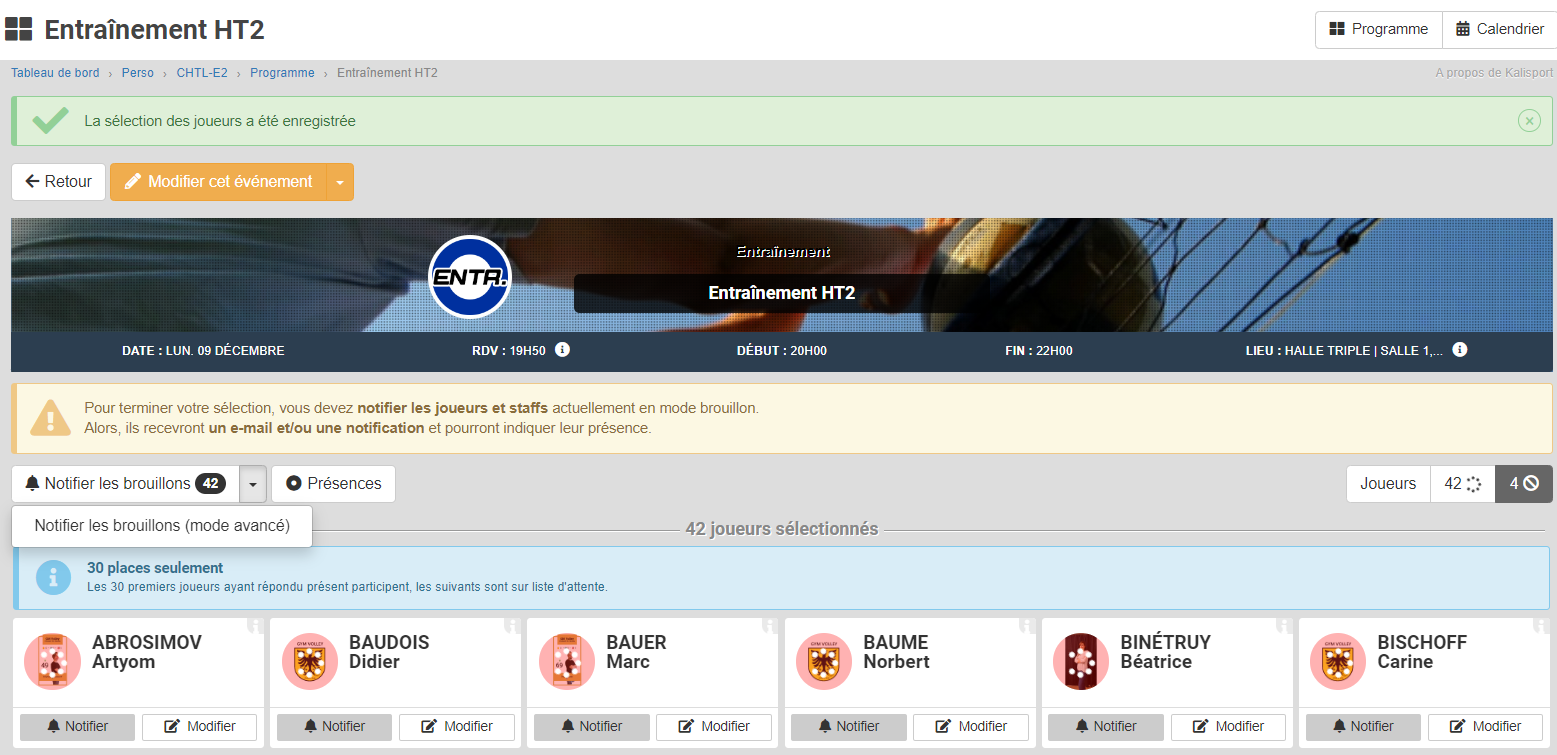Show the 4 declined players filter

click(x=1523, y=484)
